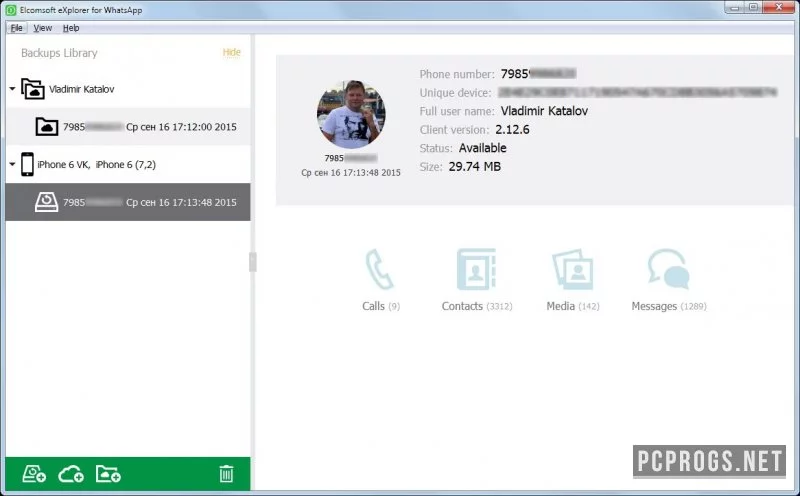The width and height of the screenshot is (800, 496).
Task: Add backup from folder
Action: tap(108, 474)
